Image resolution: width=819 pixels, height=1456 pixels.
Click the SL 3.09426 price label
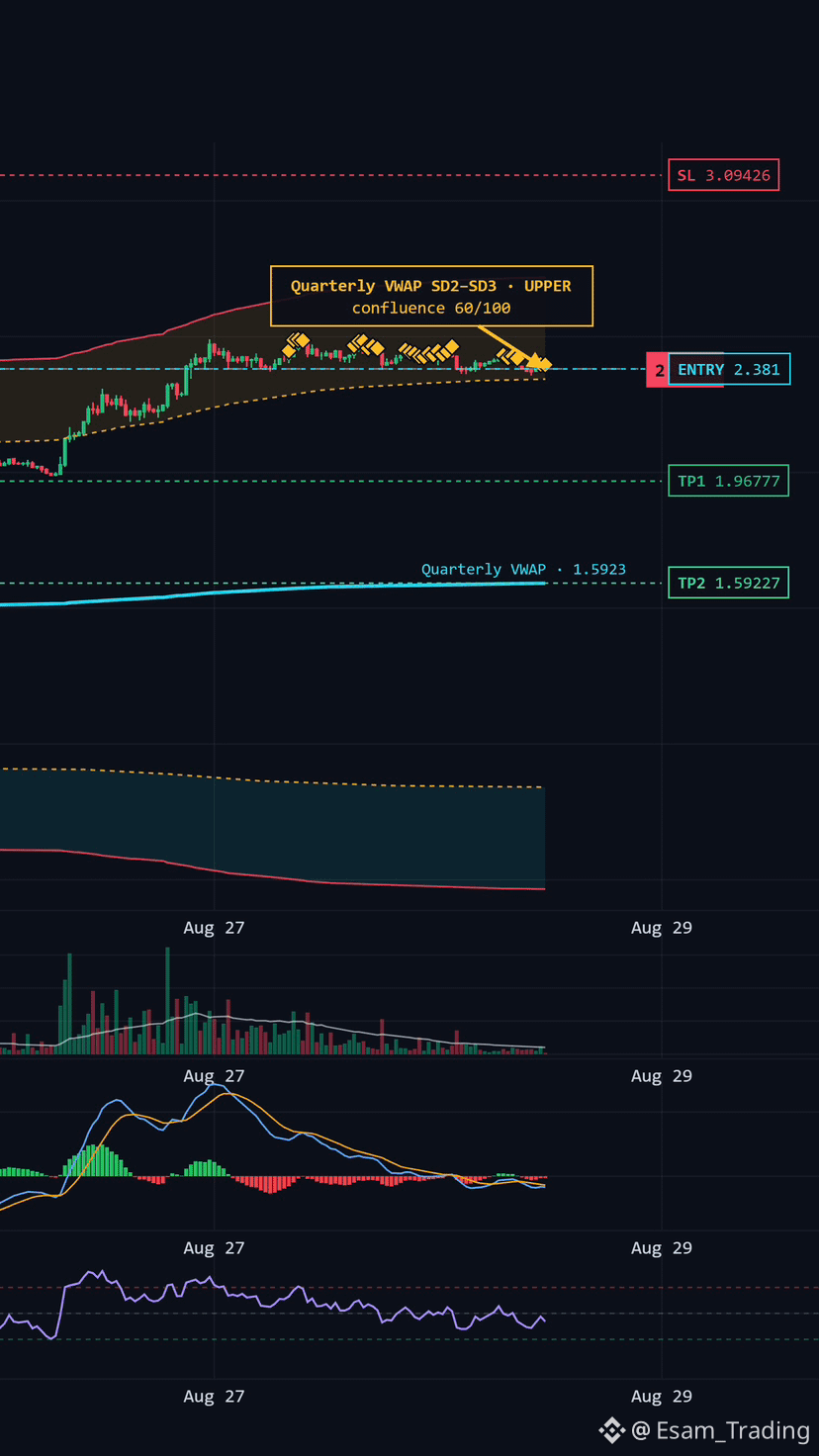pos(723,175)
